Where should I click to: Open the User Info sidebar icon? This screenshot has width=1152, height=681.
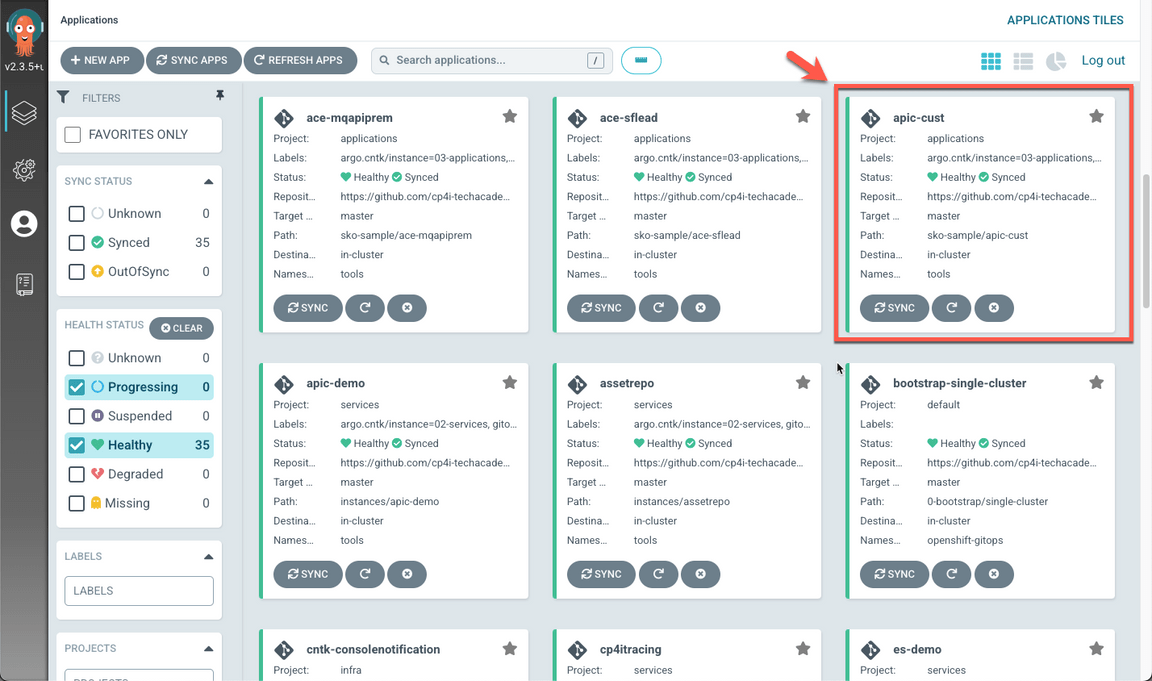[24, 224]
